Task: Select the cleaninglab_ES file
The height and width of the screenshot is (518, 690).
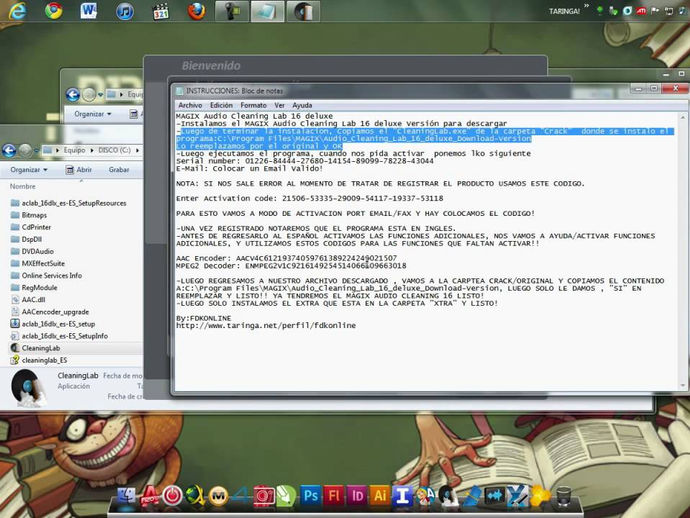Action: 39,360
